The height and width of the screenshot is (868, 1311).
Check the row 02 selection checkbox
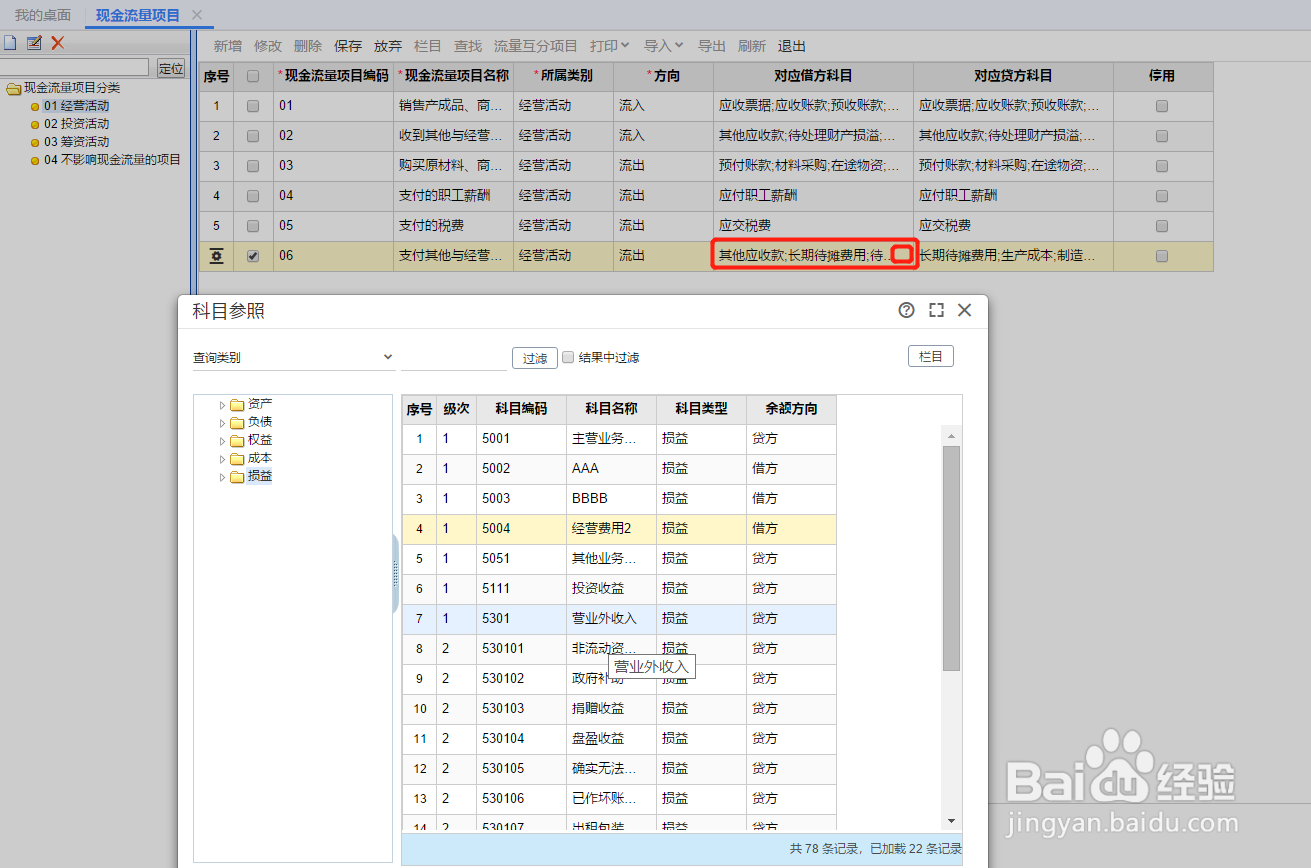click(x=253, y=136)
